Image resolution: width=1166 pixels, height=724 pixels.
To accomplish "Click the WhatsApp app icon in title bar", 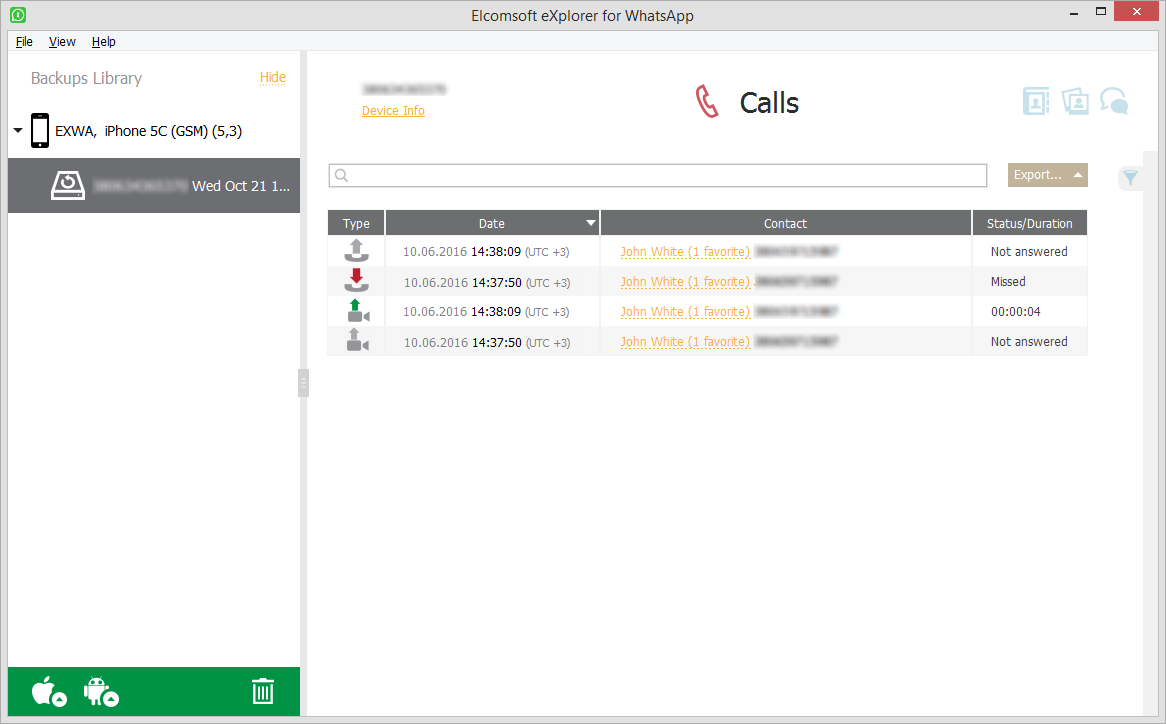I will (18, 14).
